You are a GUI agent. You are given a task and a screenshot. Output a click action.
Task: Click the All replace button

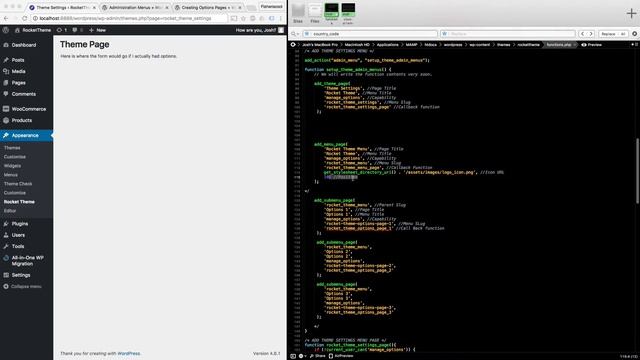click(623, 34)
